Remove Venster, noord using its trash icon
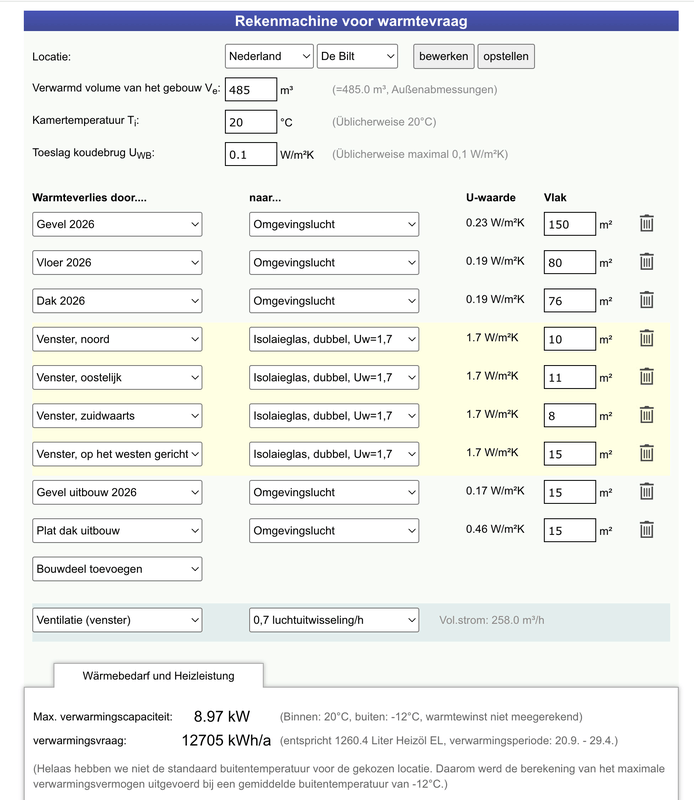The image size is (694, 800). coord(647,339)
